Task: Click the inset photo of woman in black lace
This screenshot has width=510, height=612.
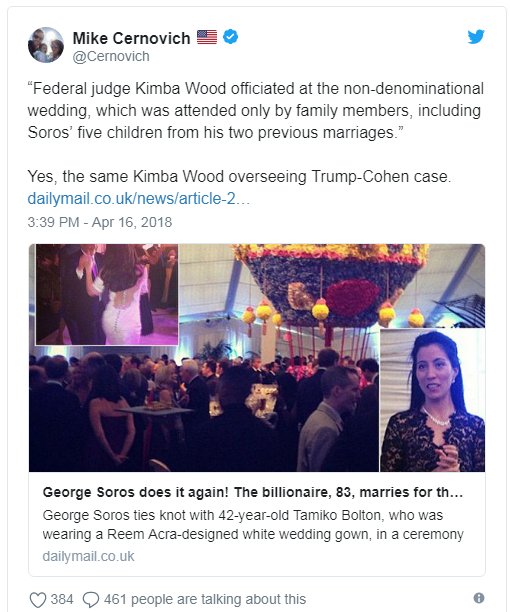Action: [432, 400]
